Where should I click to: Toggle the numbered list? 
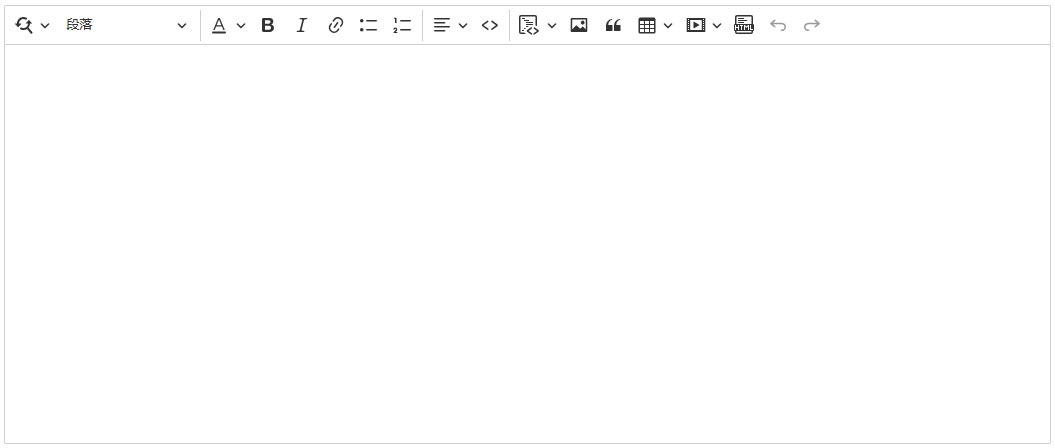point(402,26)
